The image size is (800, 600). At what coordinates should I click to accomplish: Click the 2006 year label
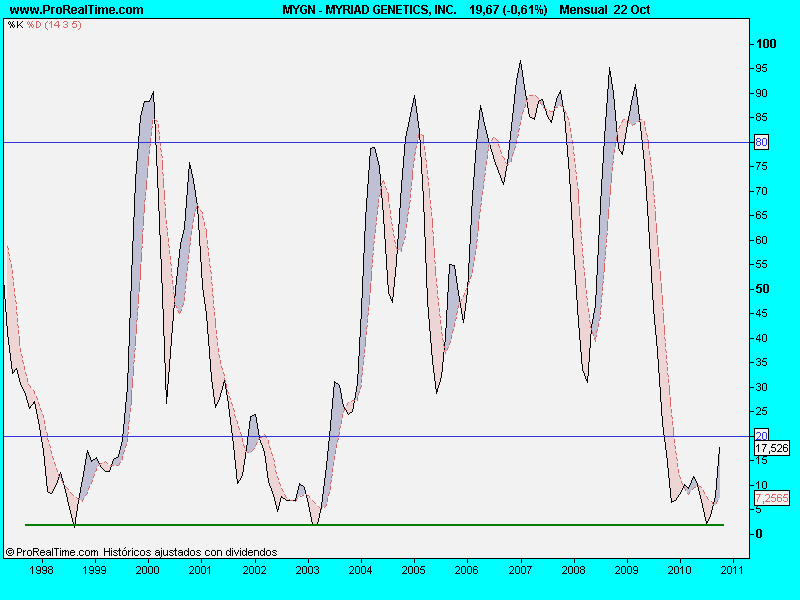click(x=466, y=570)
